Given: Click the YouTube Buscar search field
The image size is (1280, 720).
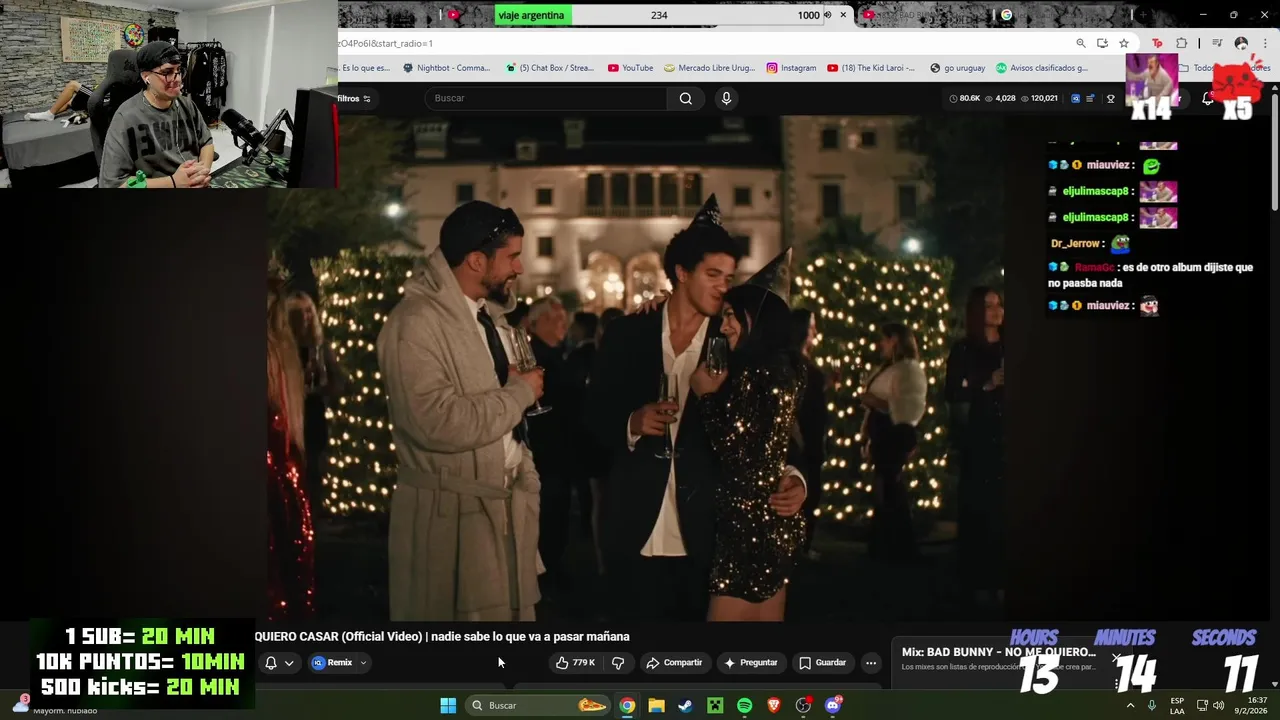Looking at the screenshot, I should tap(545, 98).
